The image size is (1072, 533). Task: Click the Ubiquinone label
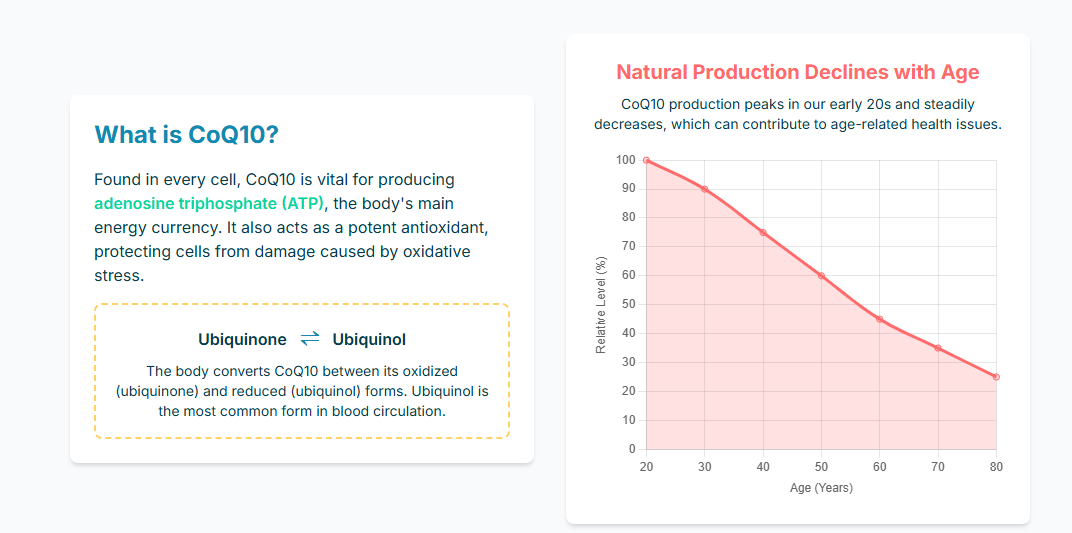[242, 339]
